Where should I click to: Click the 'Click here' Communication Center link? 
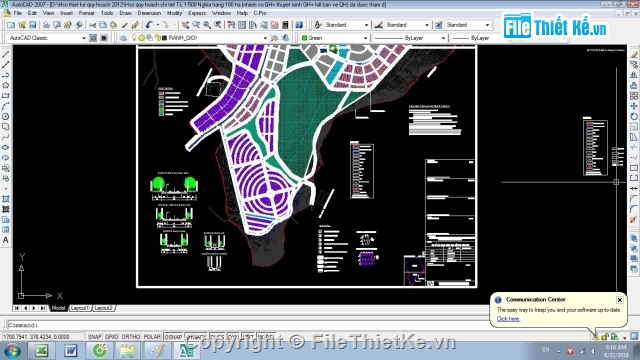(x=508, y=319)
